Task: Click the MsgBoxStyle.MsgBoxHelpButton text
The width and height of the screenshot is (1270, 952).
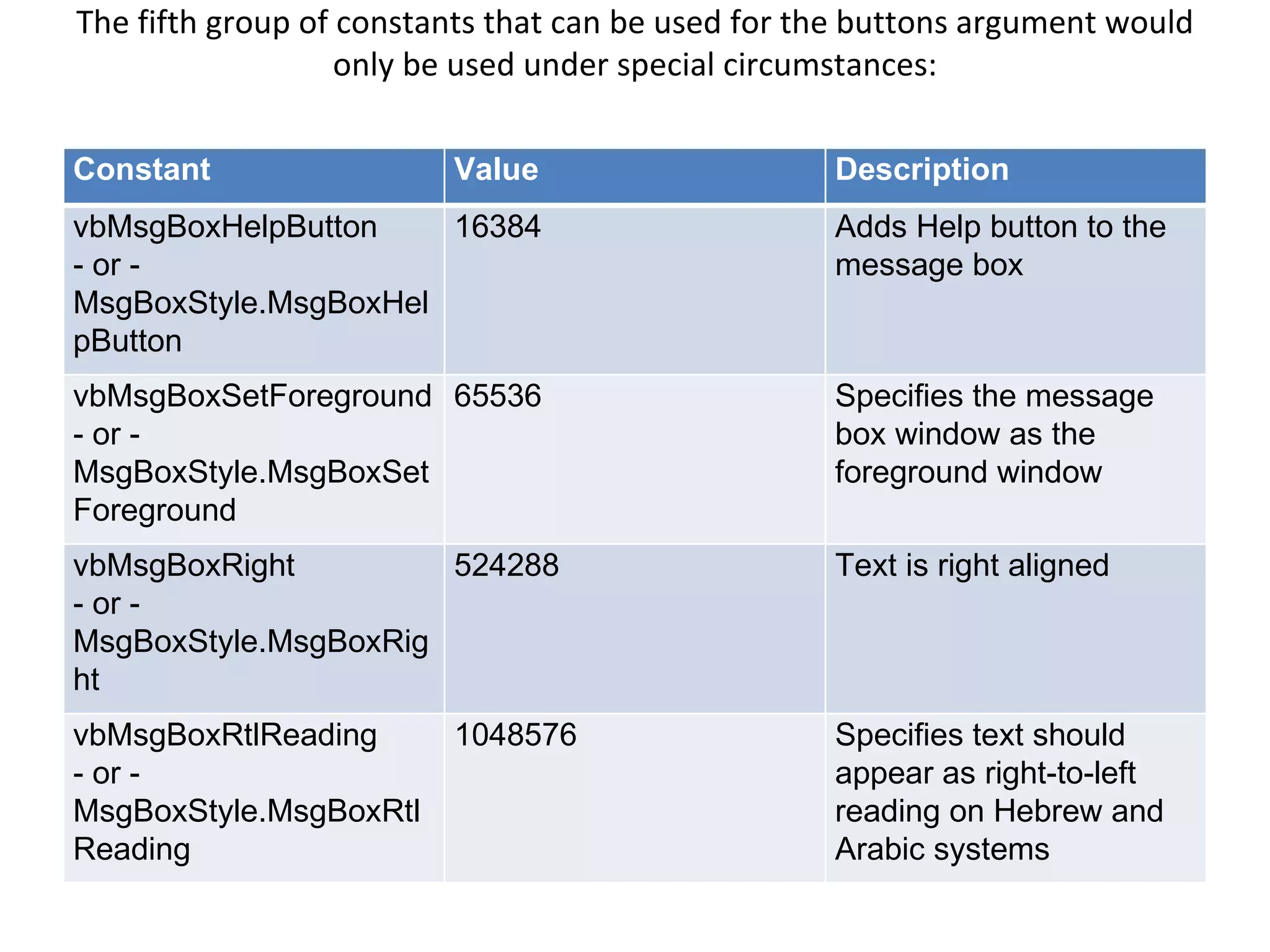Action: (x=251, y=322)
